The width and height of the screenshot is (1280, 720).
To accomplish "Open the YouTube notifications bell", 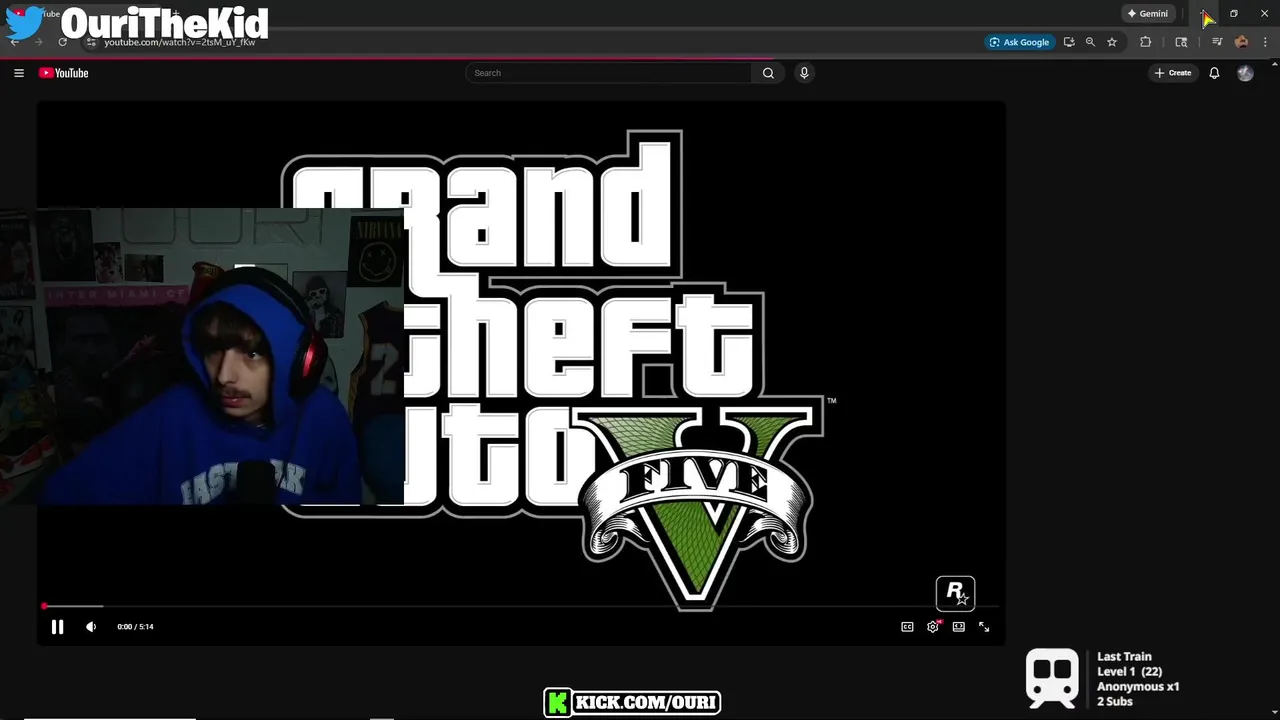I will (x=1214, y=73).
